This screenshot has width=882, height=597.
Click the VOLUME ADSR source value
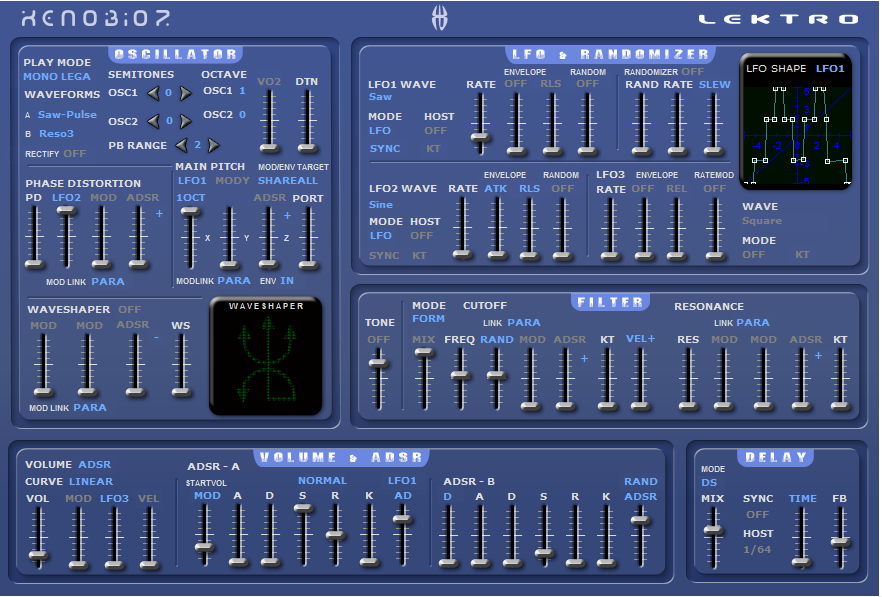point(94,465)
